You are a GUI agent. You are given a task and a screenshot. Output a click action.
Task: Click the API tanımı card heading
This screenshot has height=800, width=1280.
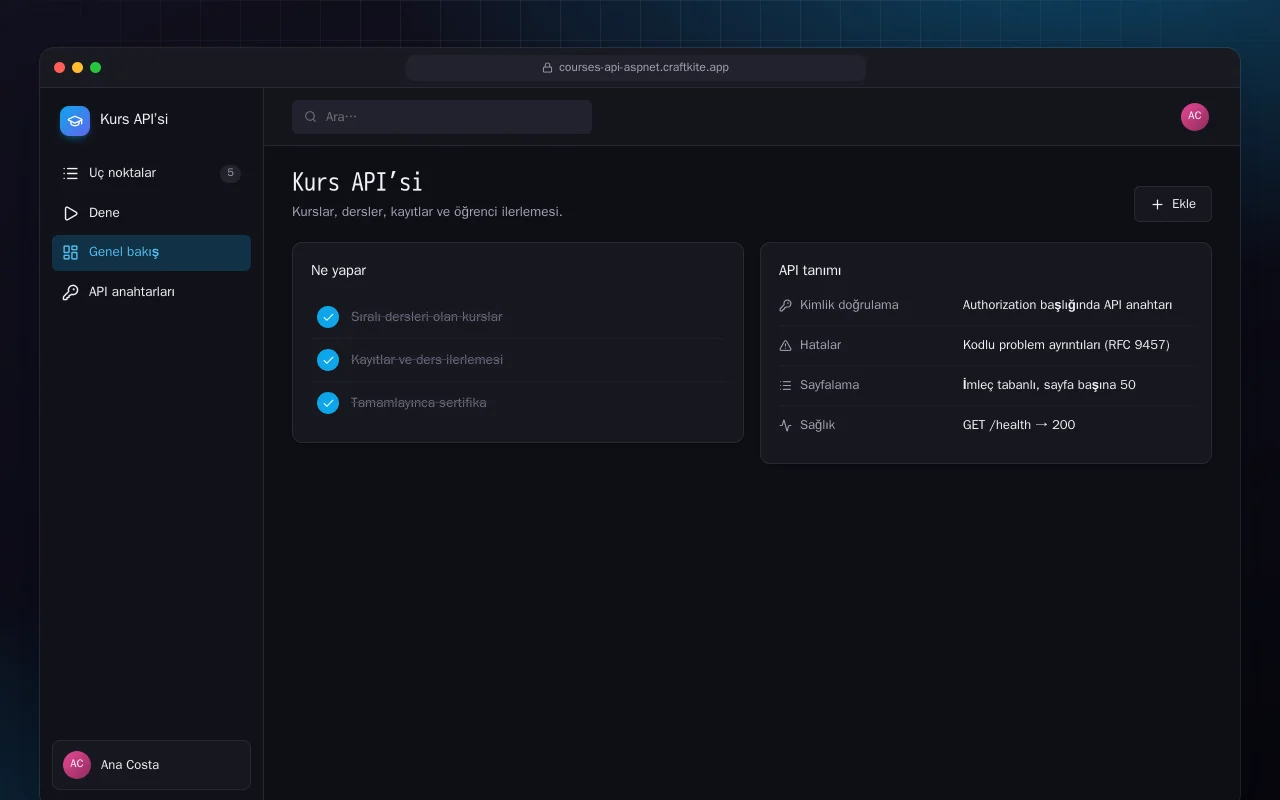[x=810, y=271]
